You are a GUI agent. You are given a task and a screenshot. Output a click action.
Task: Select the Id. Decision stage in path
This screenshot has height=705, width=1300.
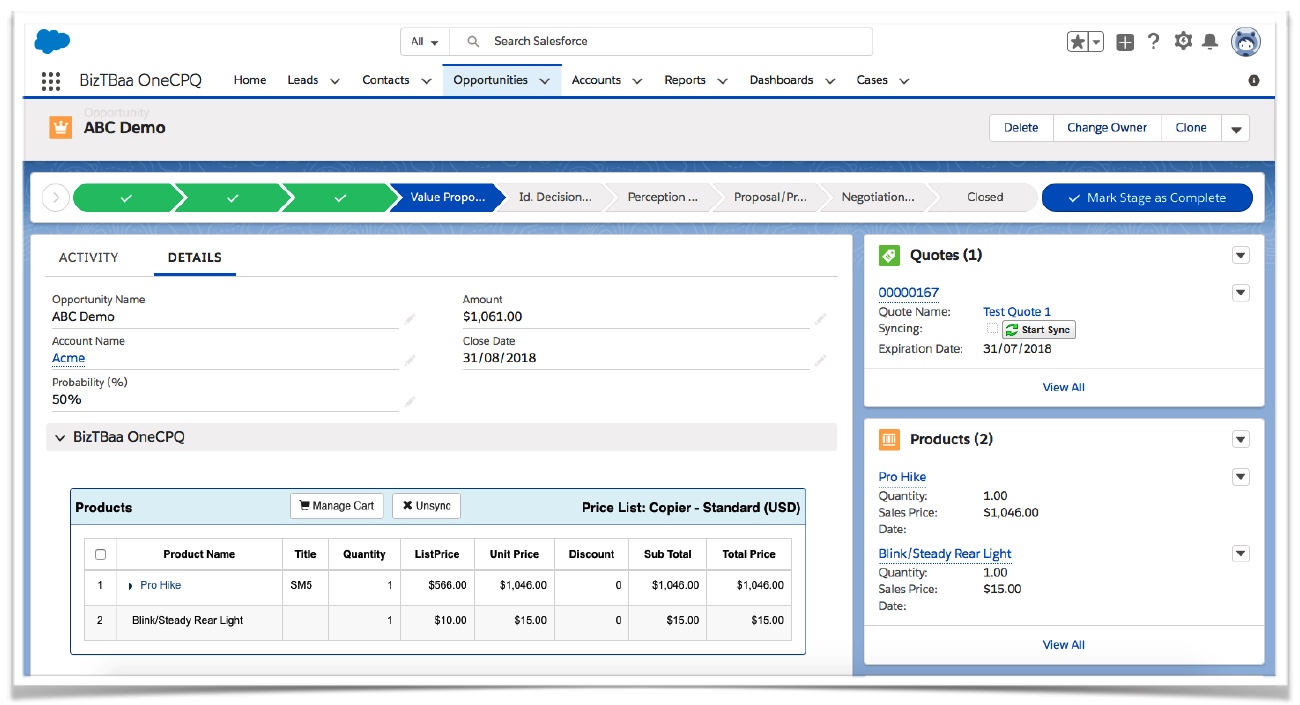tap(555, 198)
